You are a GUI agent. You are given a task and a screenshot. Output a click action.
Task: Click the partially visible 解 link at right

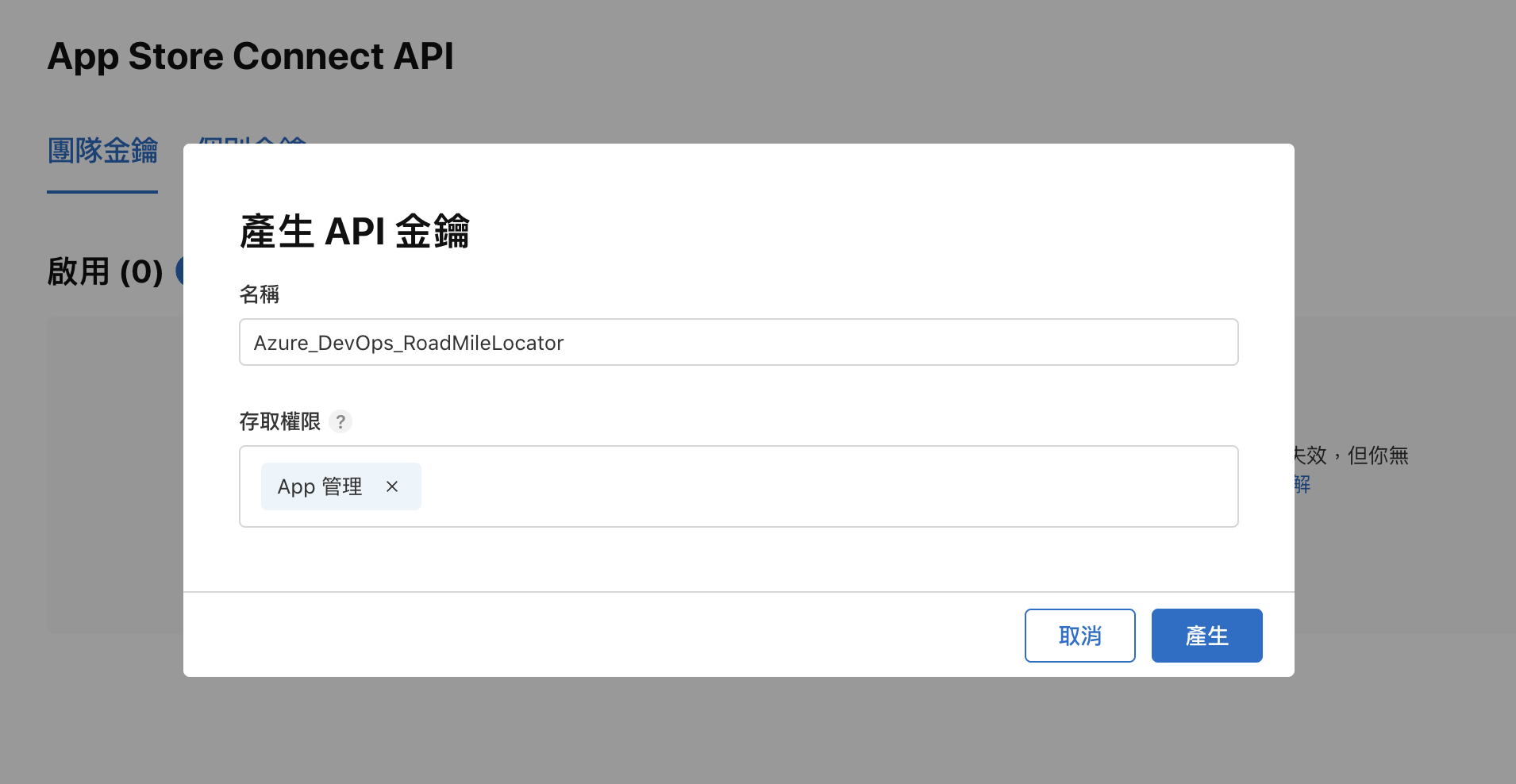tap(1302, 484)
